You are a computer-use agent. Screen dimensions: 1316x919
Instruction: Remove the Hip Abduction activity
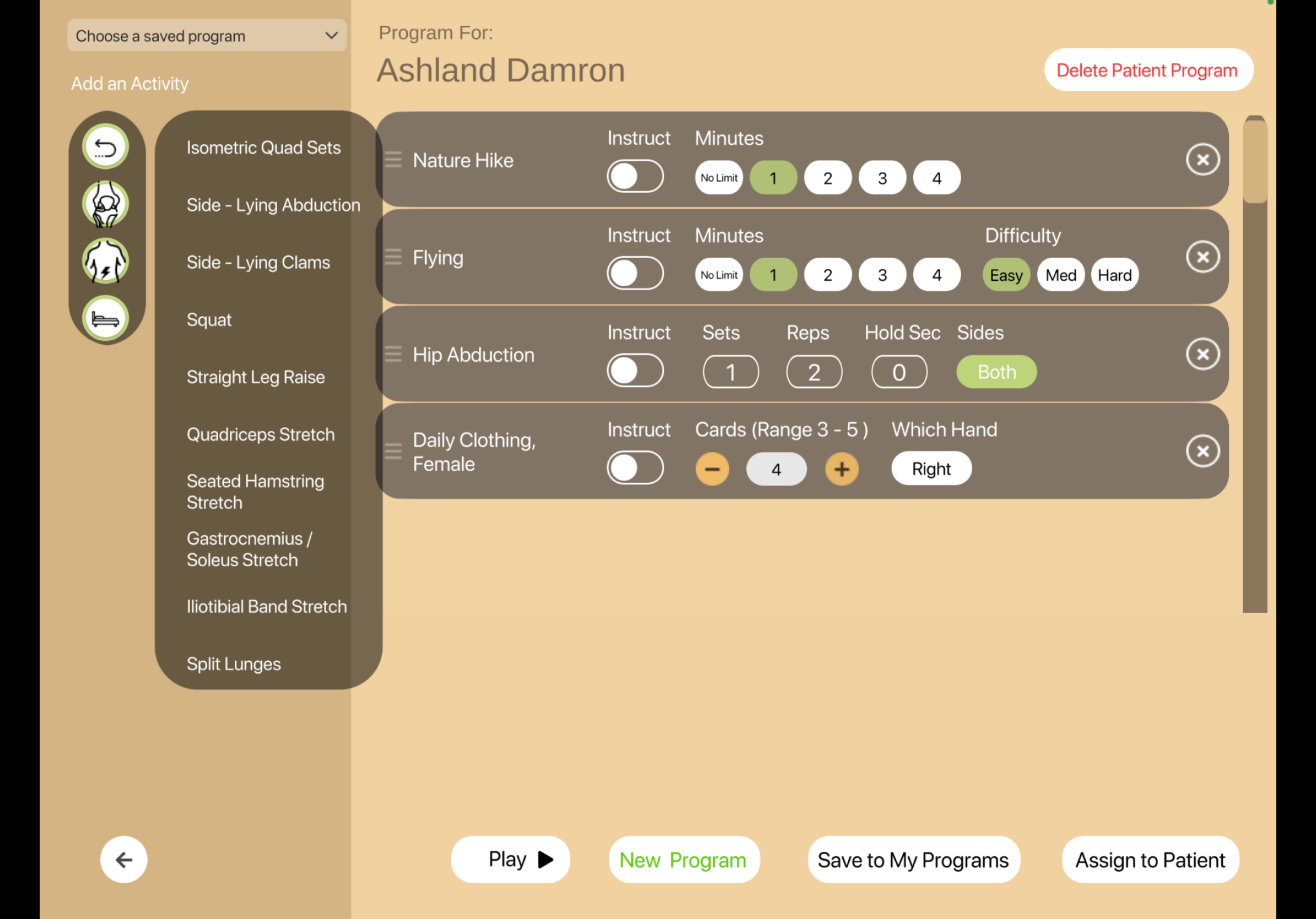[x=1202, y=354]
